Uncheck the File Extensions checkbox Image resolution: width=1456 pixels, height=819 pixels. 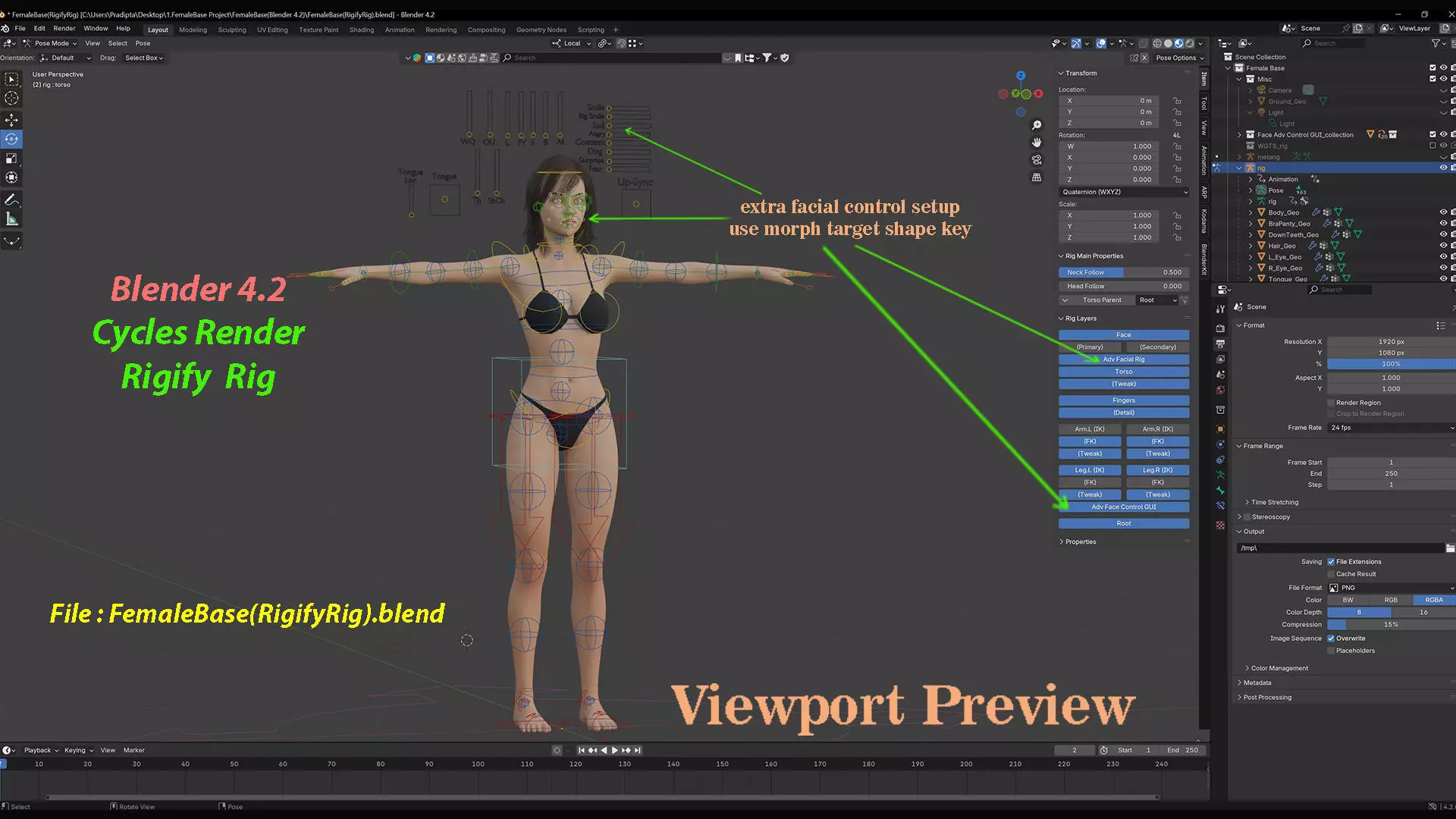click(x=1331, y=562)
